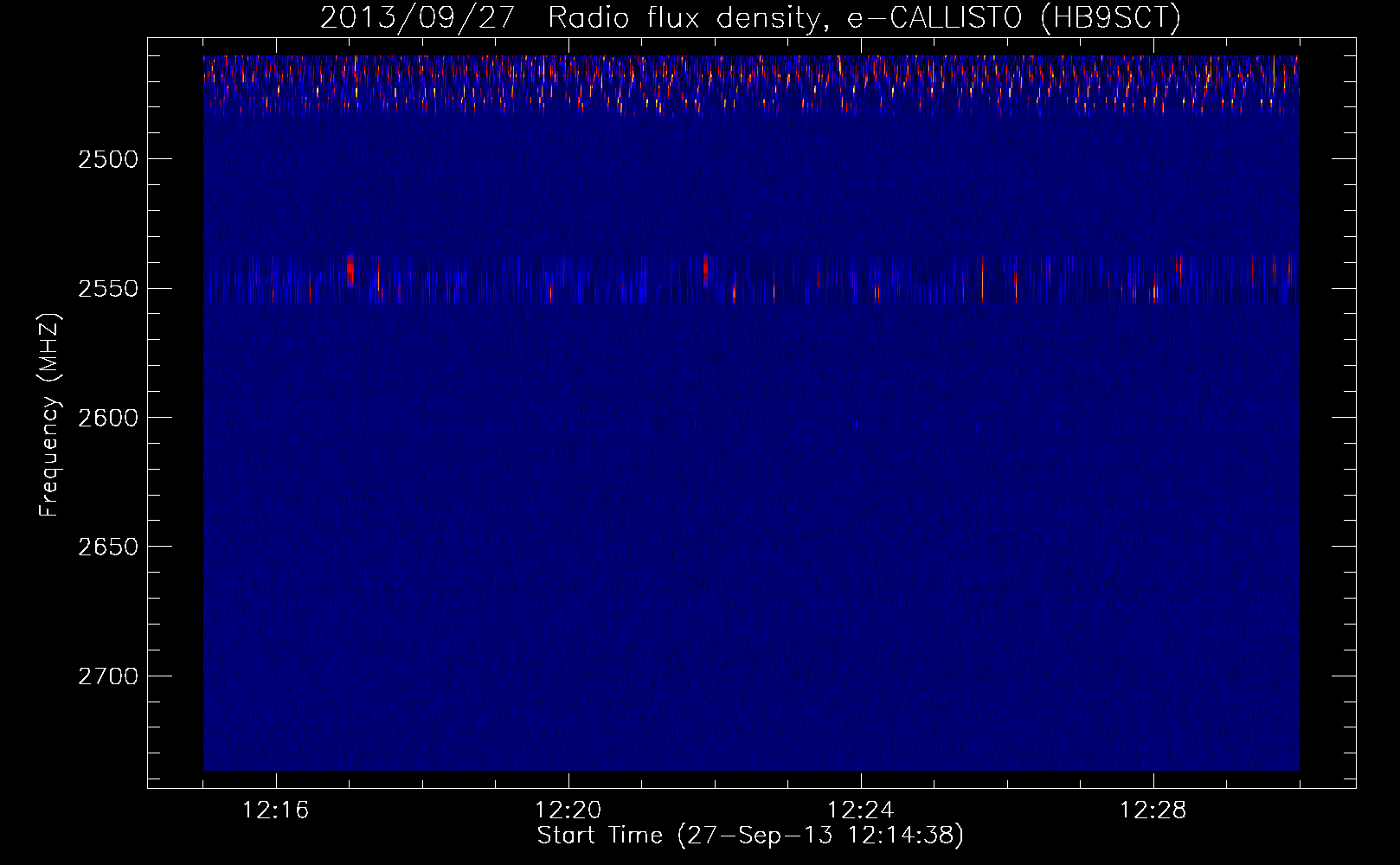Select the 2650 frequency tick label
The height and width of the screenshot is (865, 1400).
pos(108,547)
